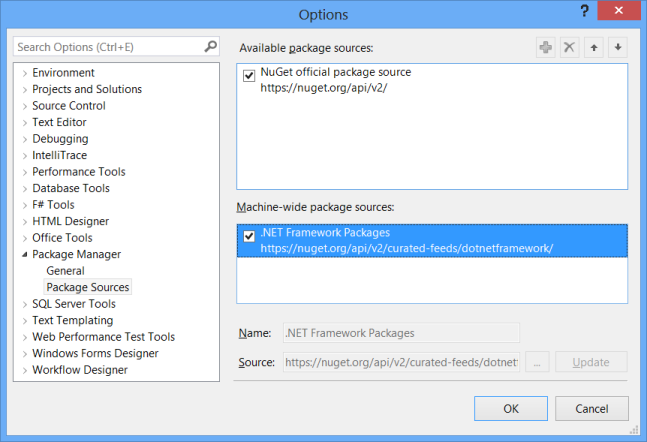Expand the Text Editor node
Screen dimensions: 647x442
tap(24, 123)
